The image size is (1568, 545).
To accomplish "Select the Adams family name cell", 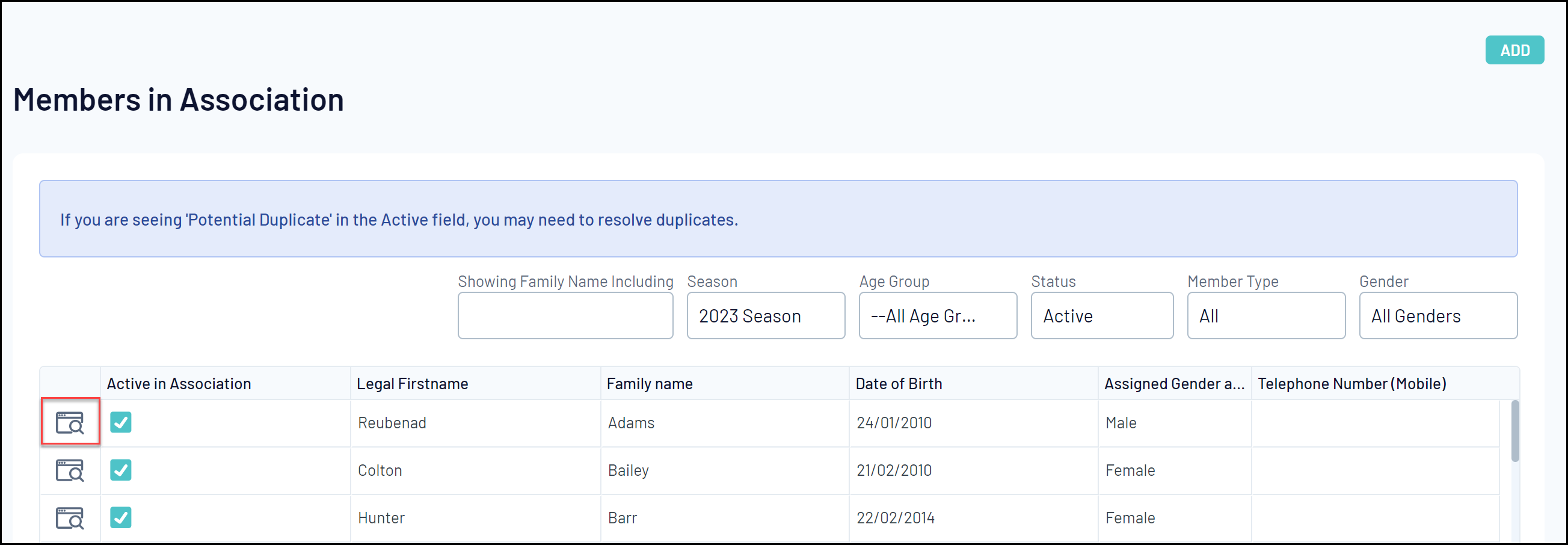I will click(630, 423).
